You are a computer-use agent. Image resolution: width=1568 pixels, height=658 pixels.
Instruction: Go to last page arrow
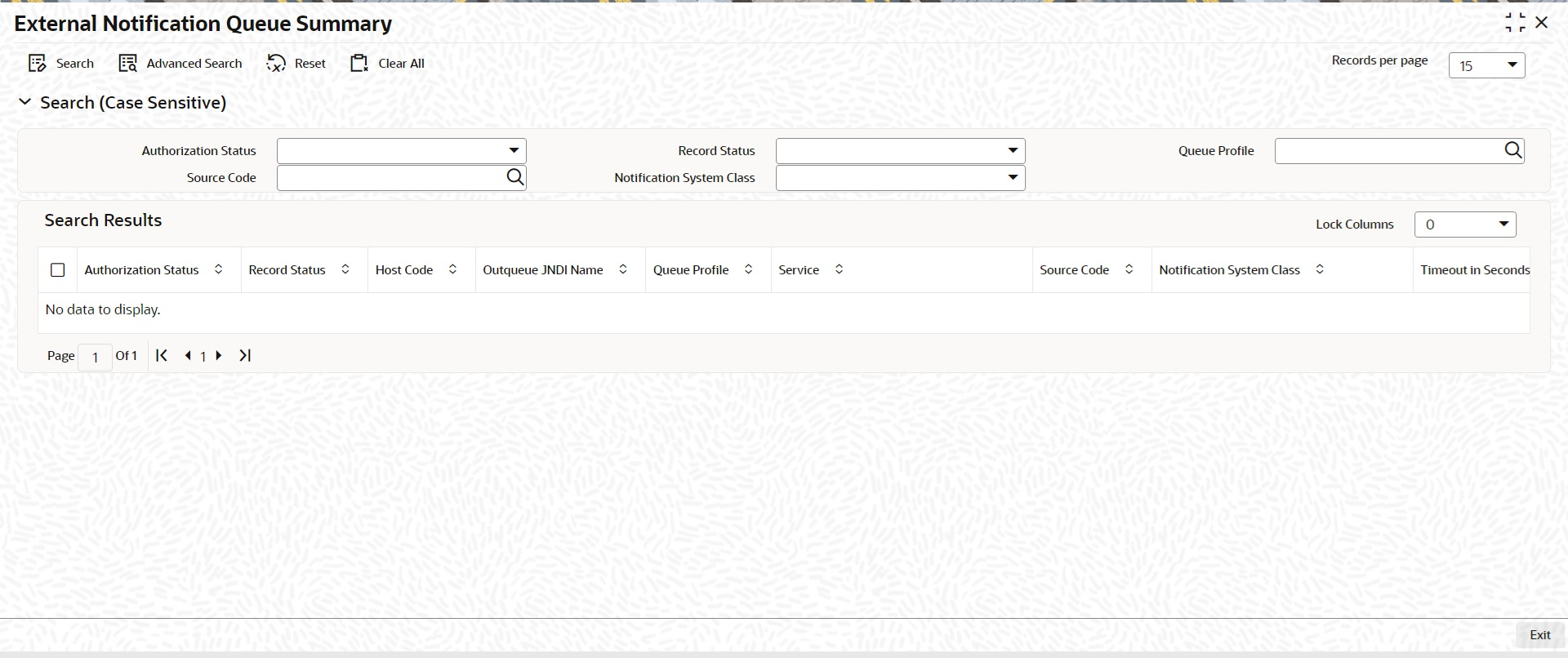click(245, 356)
